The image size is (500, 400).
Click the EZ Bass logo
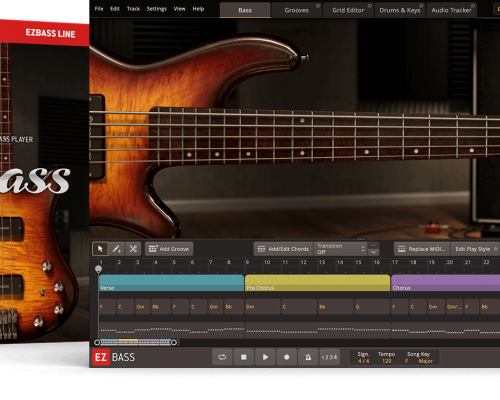(x=113, y=357)
